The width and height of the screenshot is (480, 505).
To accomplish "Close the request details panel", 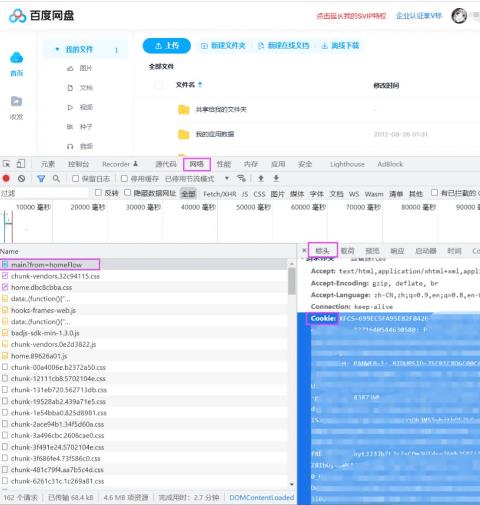I will (304, 250).
